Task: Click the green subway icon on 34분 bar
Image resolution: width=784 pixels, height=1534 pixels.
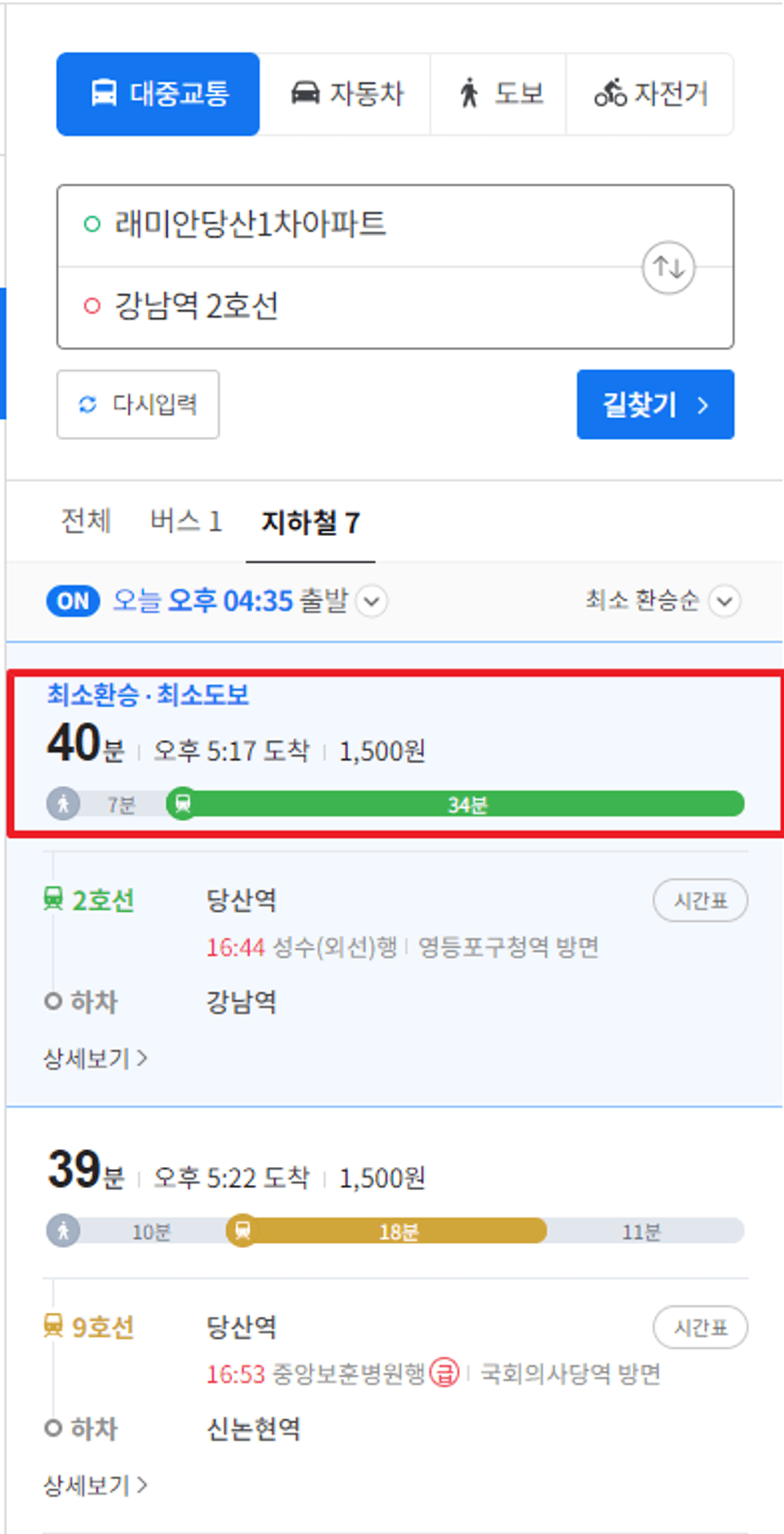Action: pos(182,804)
